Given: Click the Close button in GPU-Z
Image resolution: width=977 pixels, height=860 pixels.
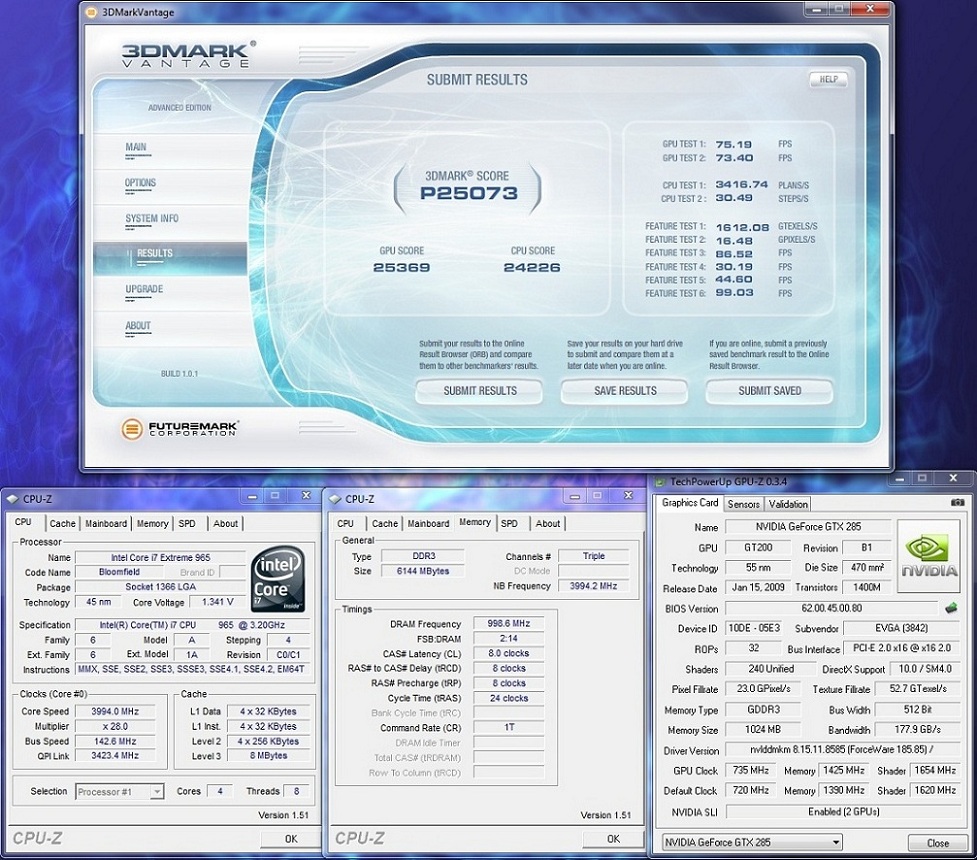Looking at the screenshot, I should 938,843.
